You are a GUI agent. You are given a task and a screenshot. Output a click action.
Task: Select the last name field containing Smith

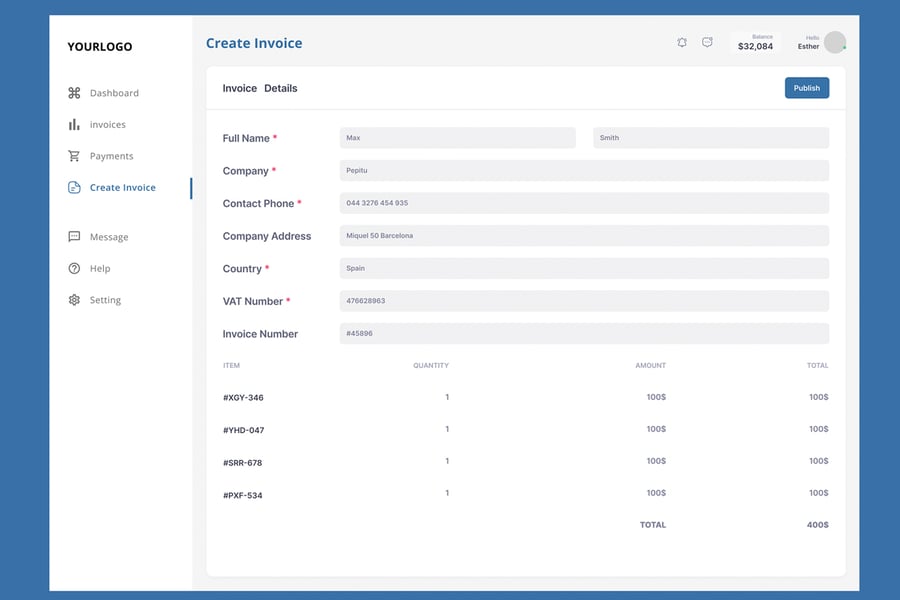click(710, 138)
